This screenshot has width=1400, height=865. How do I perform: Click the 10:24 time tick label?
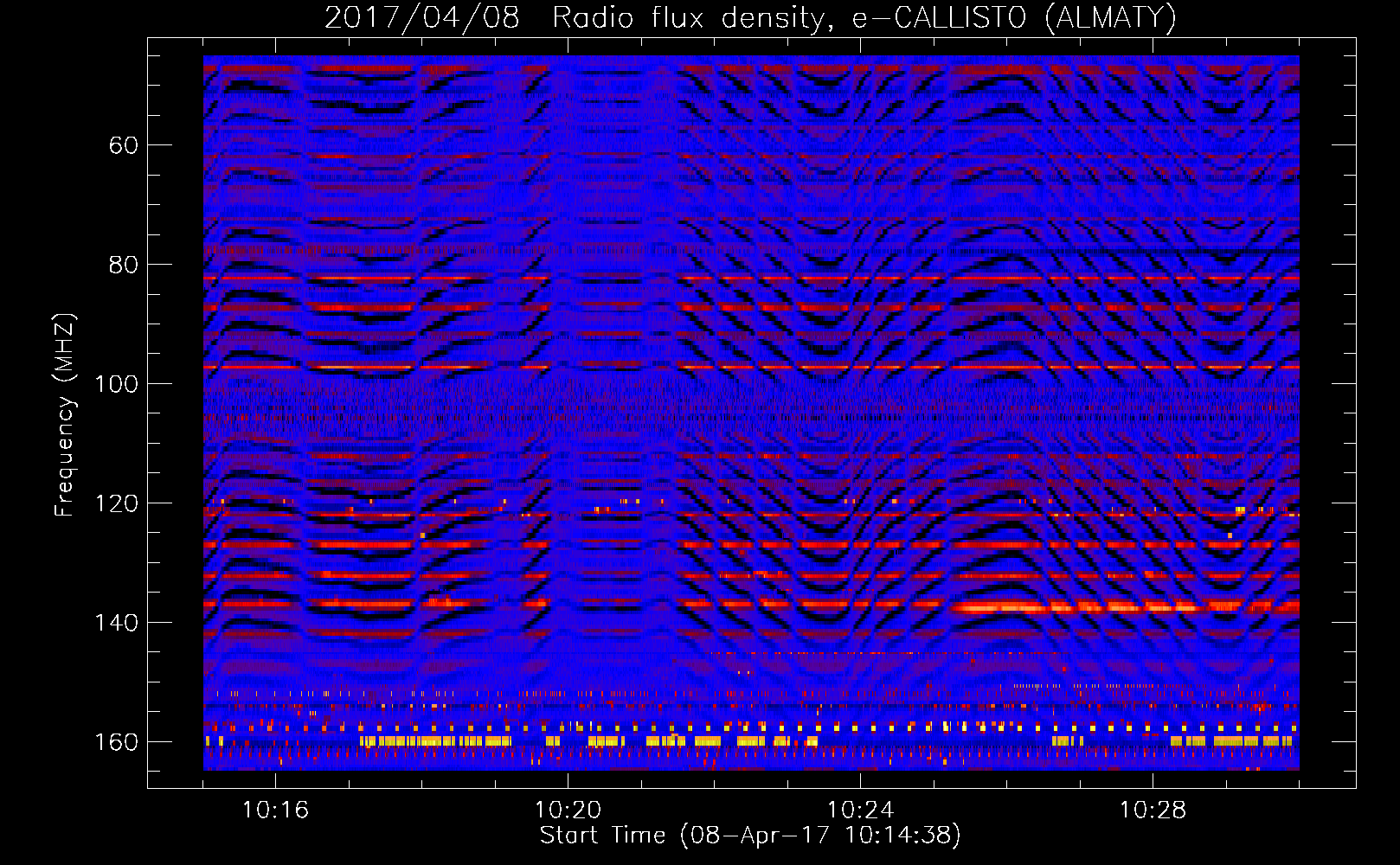click(860, 811)
